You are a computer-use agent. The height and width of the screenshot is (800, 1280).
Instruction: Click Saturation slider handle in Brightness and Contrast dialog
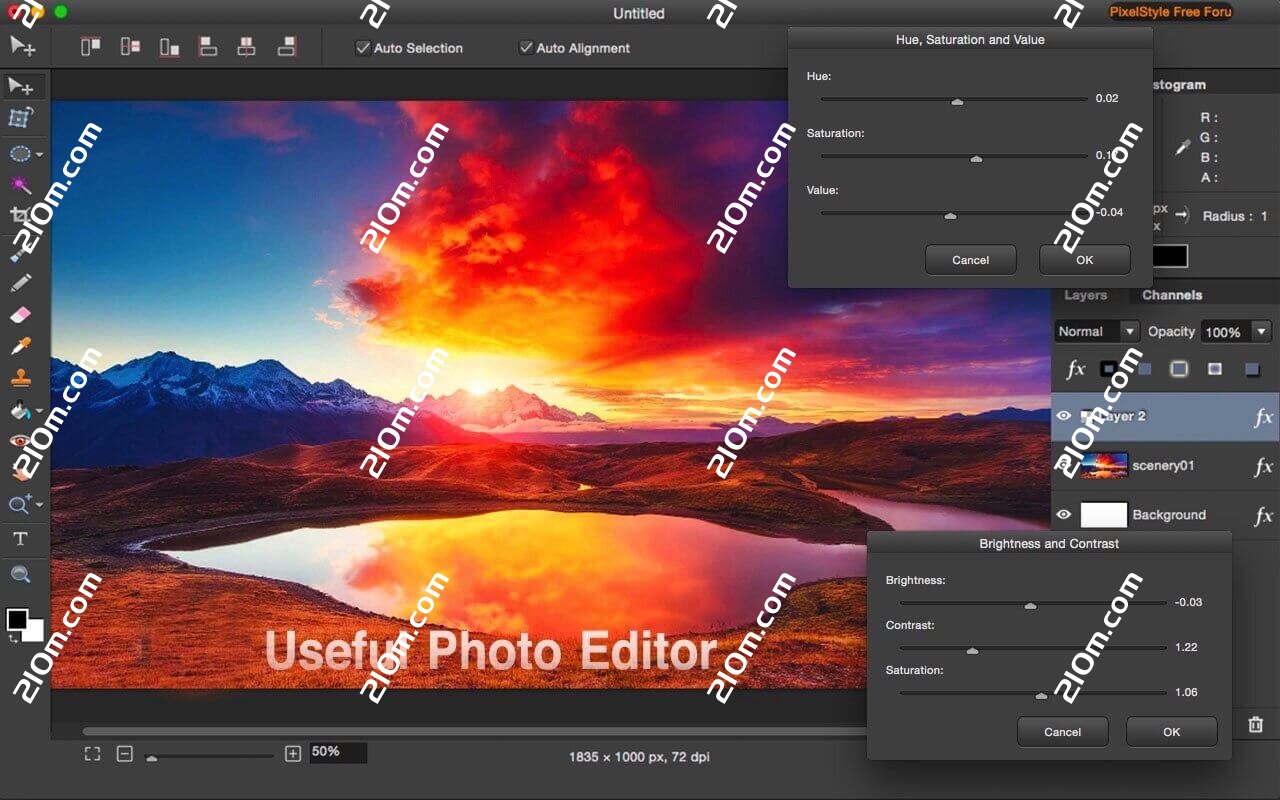point(1041,695)
